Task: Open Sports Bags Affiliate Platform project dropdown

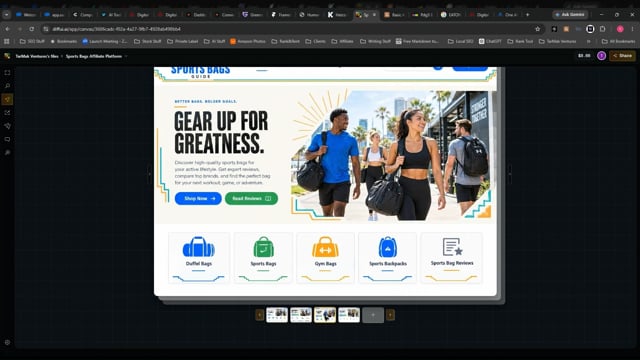Action: tap(96, 56)
